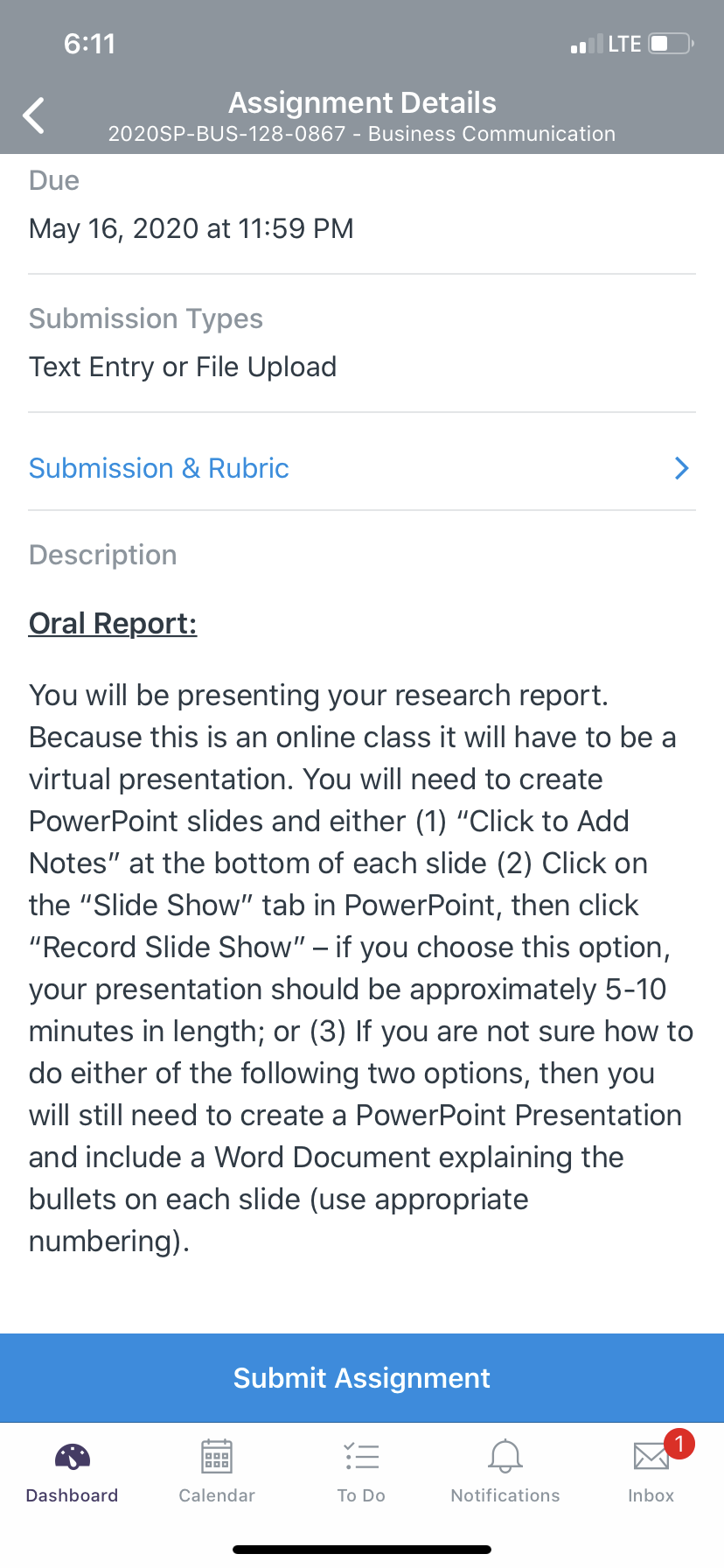Open the Inbox envelope icon
Viewport: 724px width, 1568px height.
[651, 1457]
